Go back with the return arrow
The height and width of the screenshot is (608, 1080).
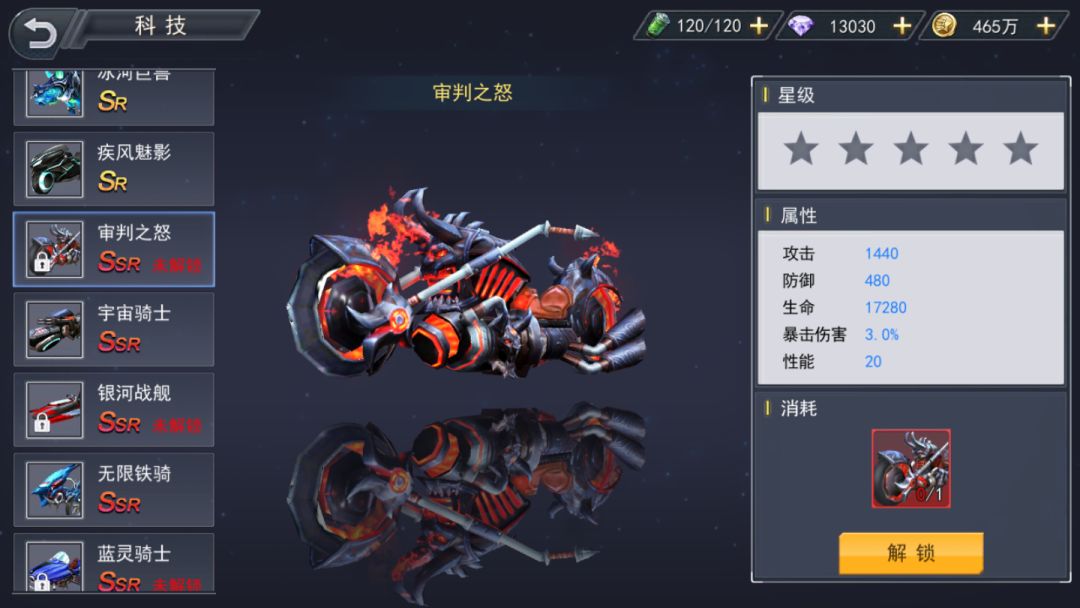(39, 32)
